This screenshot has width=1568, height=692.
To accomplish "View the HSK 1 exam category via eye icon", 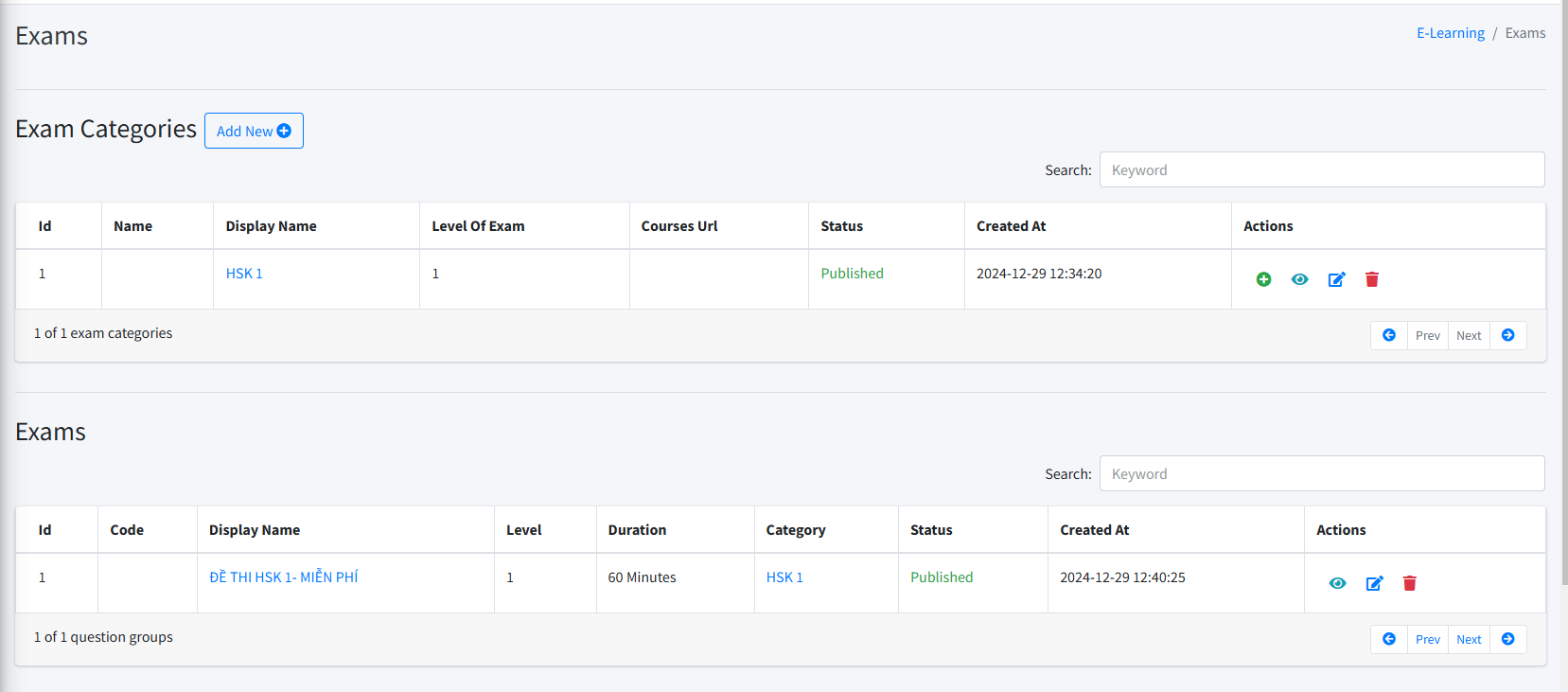I will 1299,279.
